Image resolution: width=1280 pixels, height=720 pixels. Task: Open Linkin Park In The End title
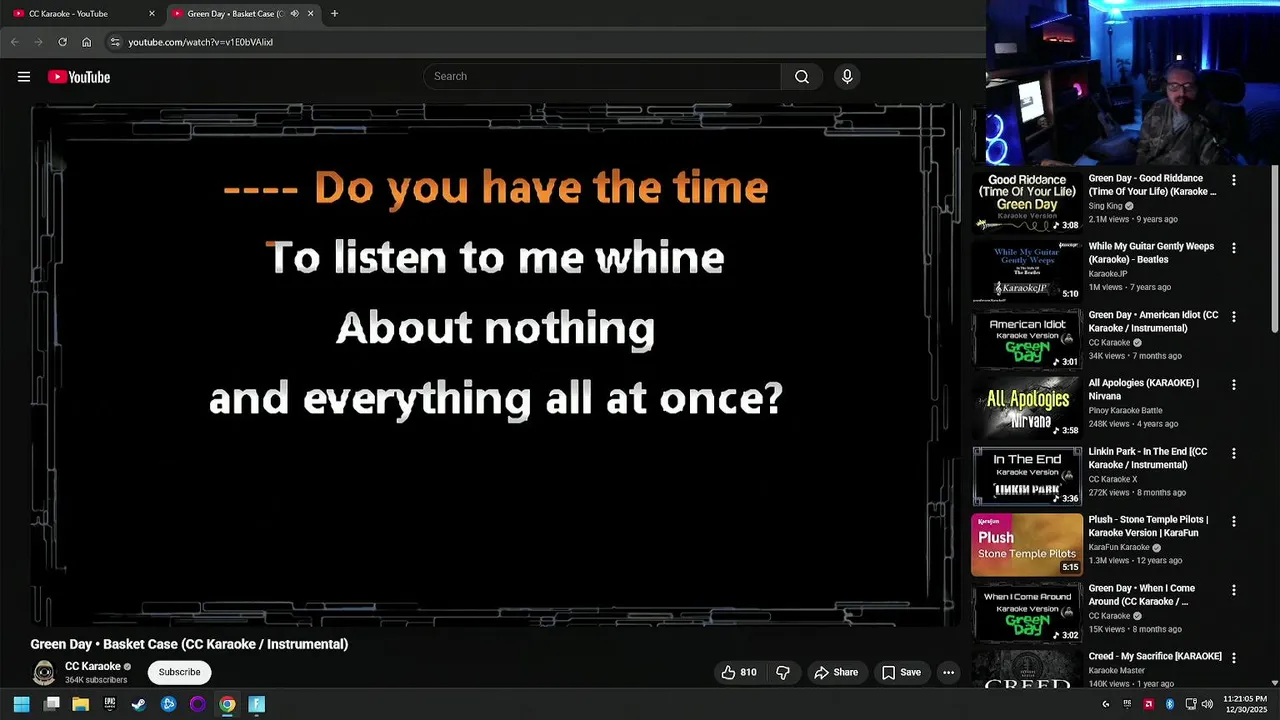[x=1148, y=458]
